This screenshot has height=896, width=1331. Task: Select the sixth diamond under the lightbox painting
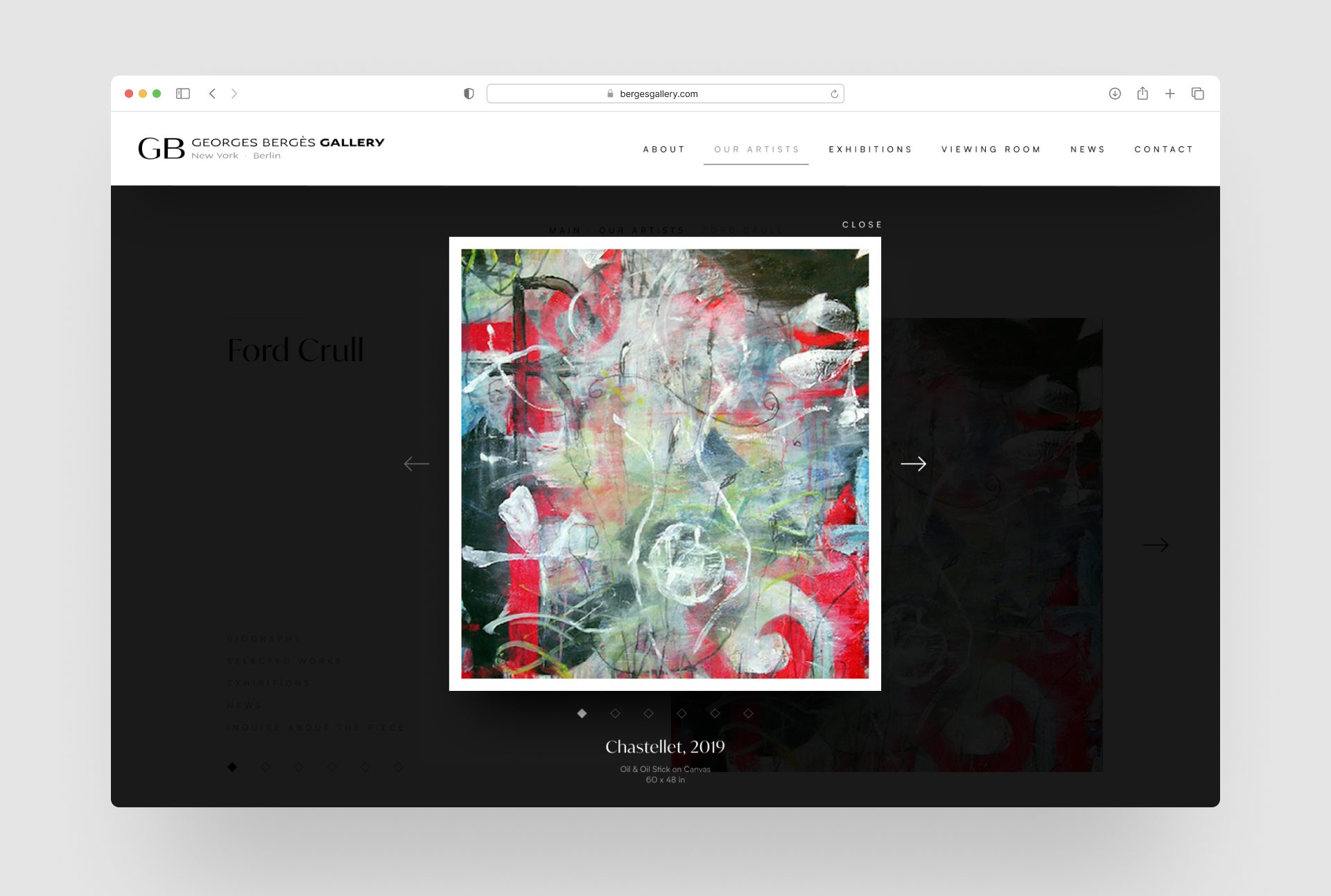[748, 713]
